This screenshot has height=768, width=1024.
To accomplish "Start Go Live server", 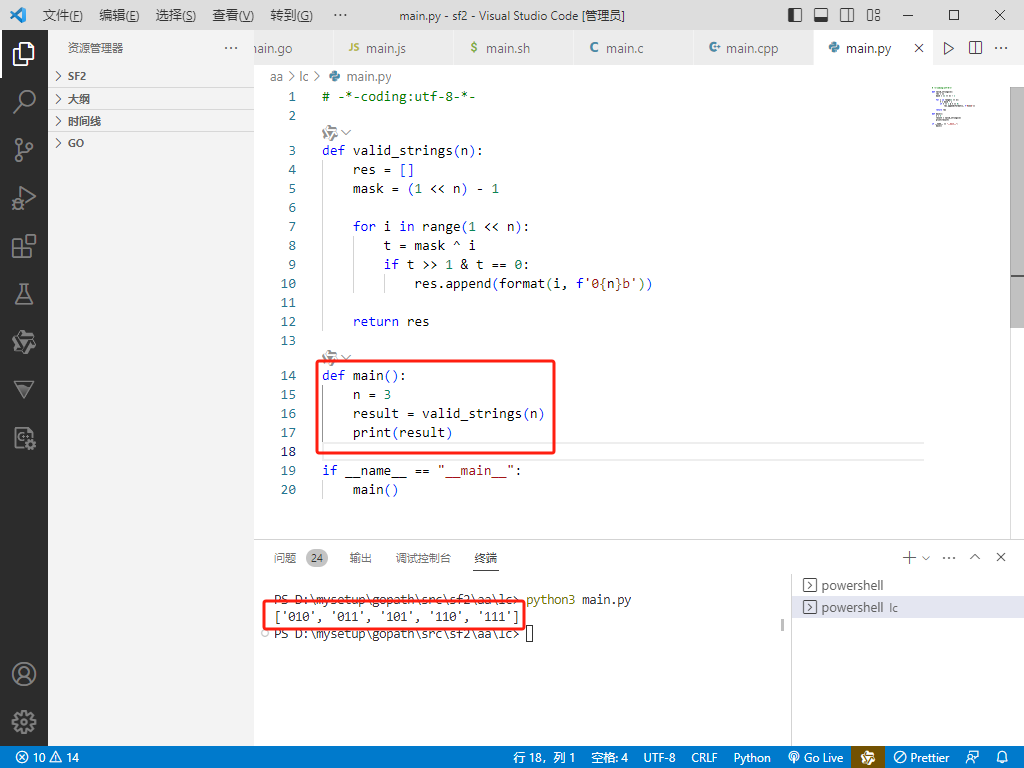I will pos(816,758).
